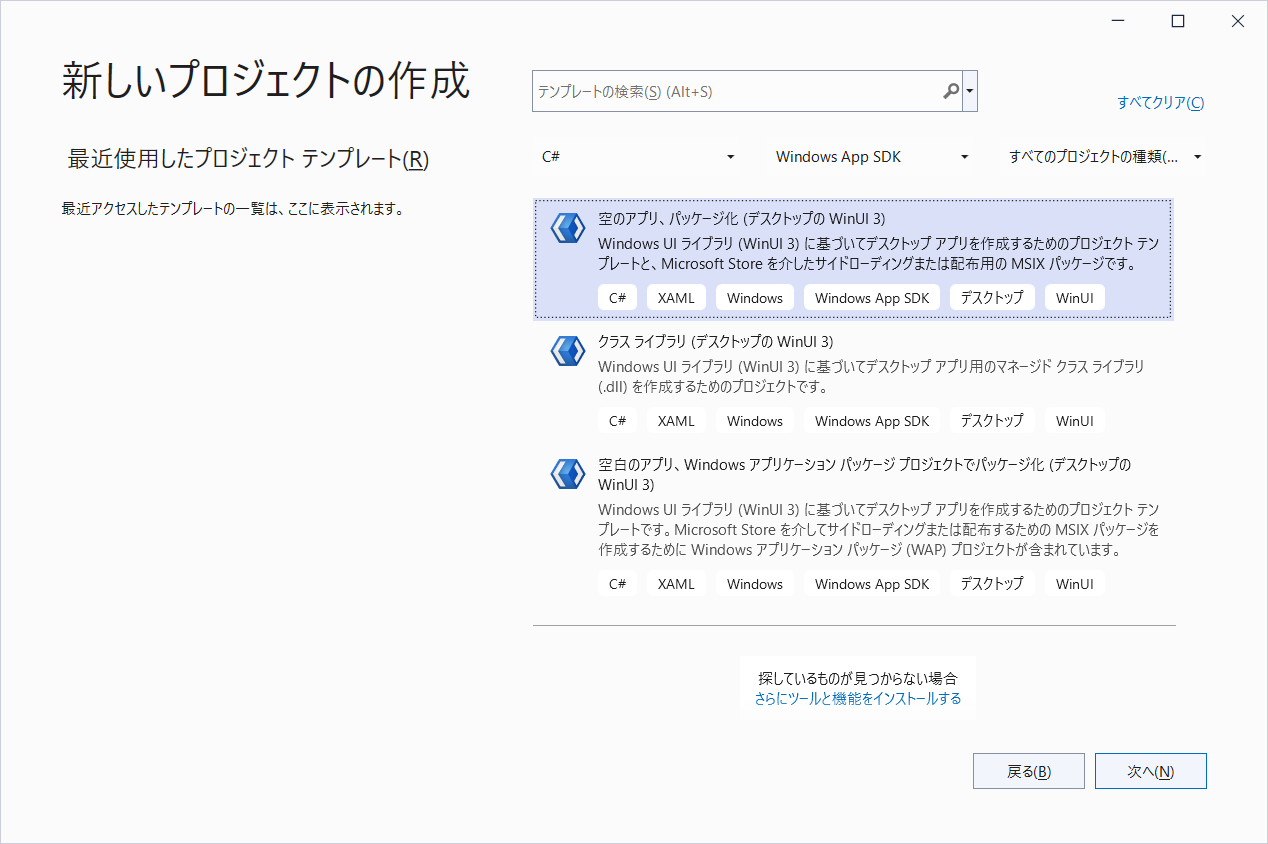Screen dimensions: 1268x844
Task: Close the new project dialog
Action: (x=1238, y=21)
